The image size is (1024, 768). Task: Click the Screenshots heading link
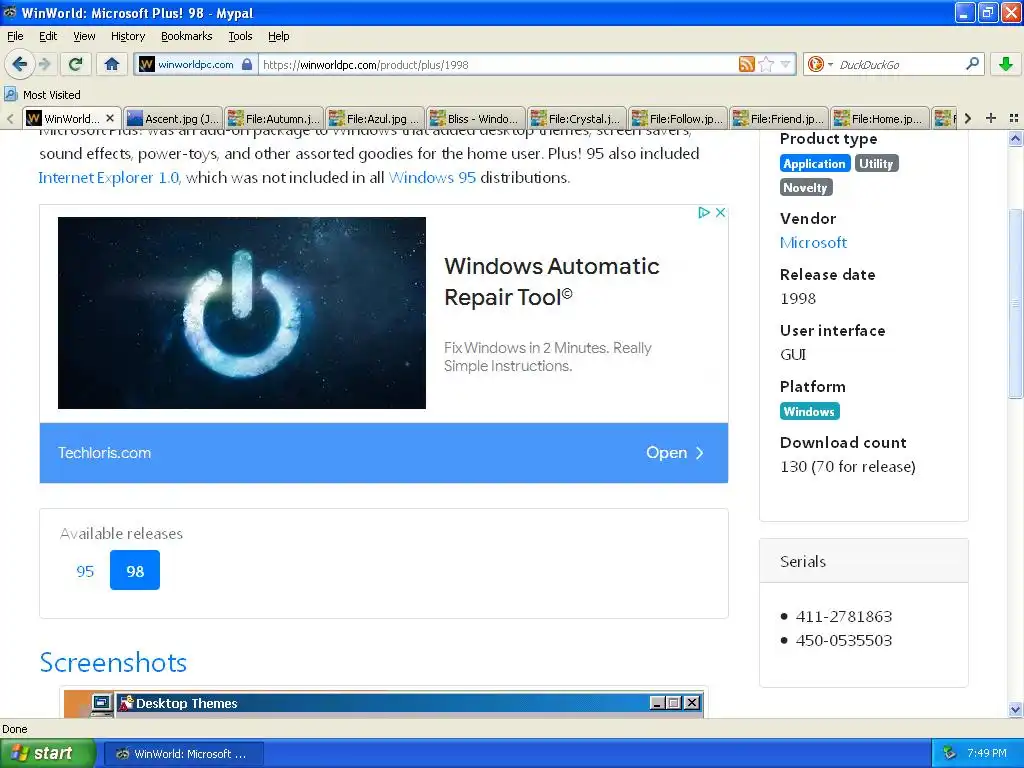coord(113,662)
